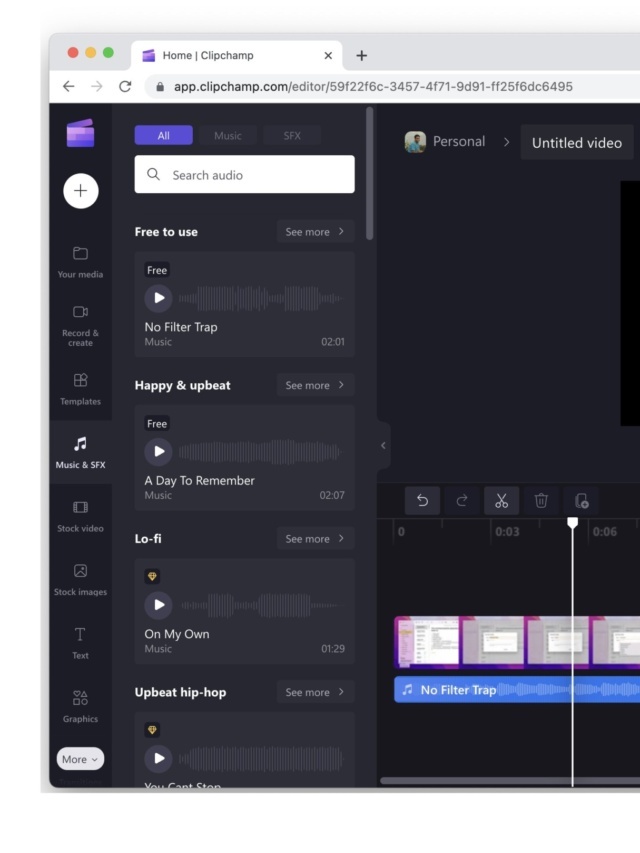Screen dimensions: 640x853
Task: Select the first video clip thumbnail in timeline
Action: point(427,642)
